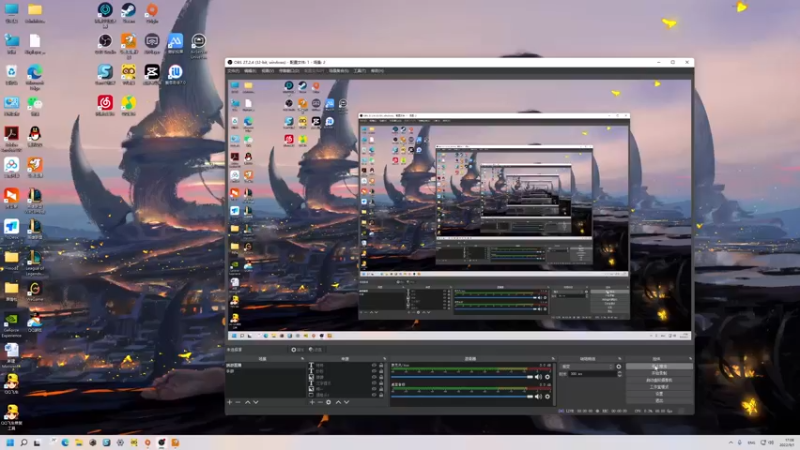The image size is (800, 450).
Task: Open source Properties button above Sources panel
Action: pyautogui.click(x=297, y=349)
